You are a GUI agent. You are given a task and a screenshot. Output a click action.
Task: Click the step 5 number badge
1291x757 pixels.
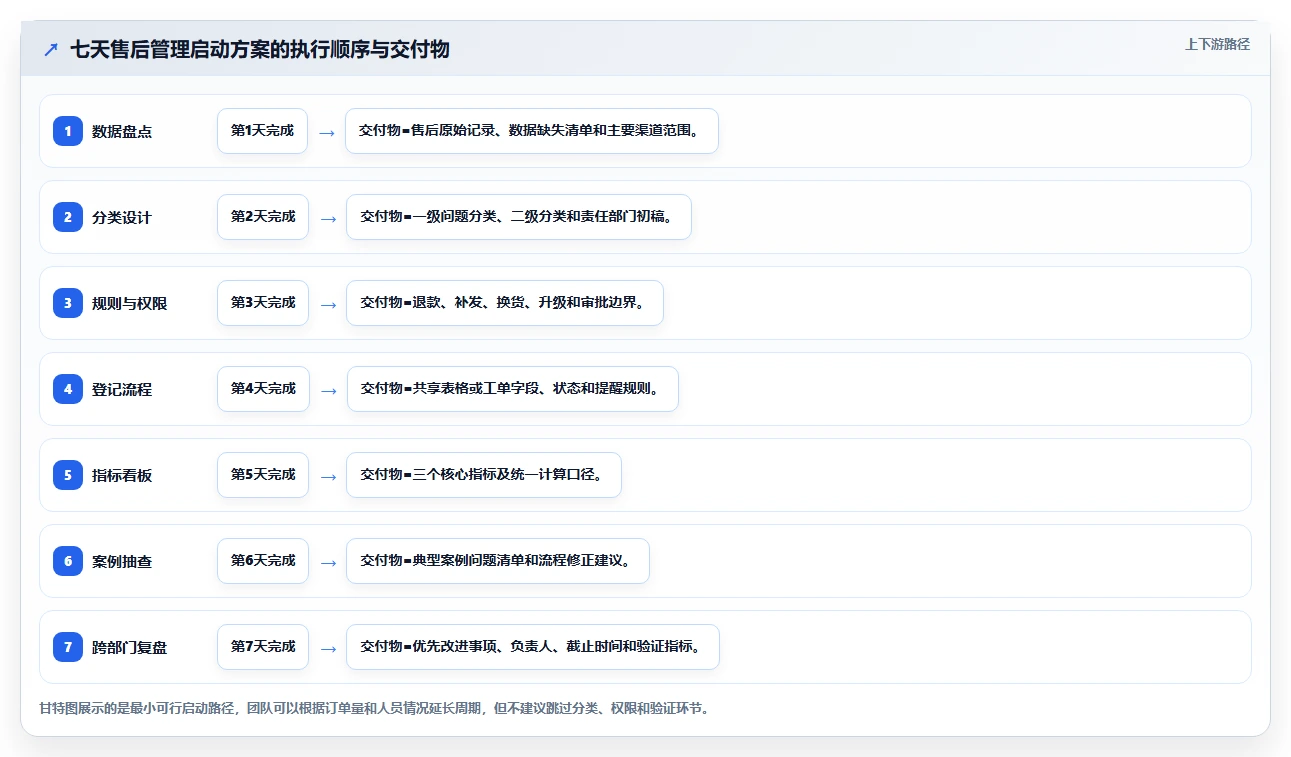pyautogui.click(x=68, y=475)
